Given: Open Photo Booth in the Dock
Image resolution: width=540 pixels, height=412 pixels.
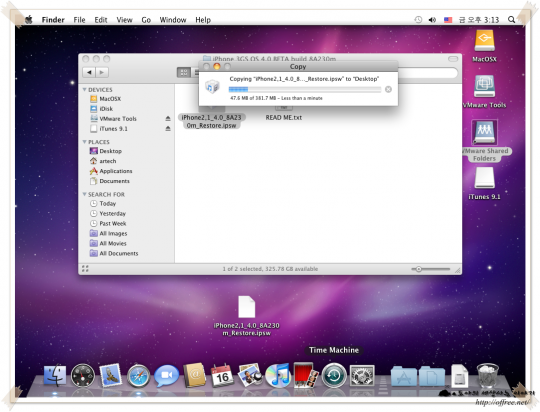Looking at the screenshot, I should (x=305, y=375).
